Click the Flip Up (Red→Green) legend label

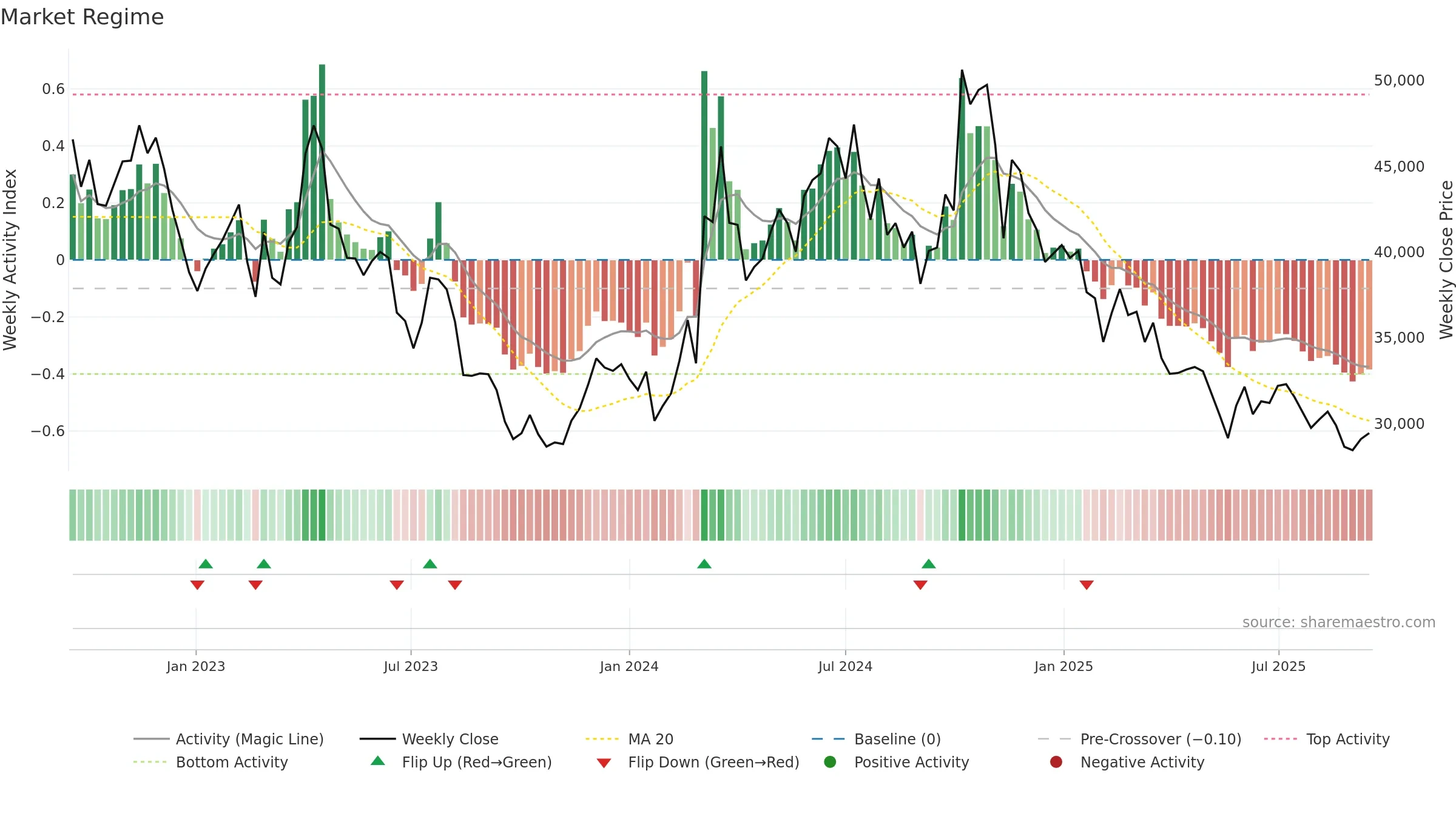pyautogui.click(x=477, y=762)
